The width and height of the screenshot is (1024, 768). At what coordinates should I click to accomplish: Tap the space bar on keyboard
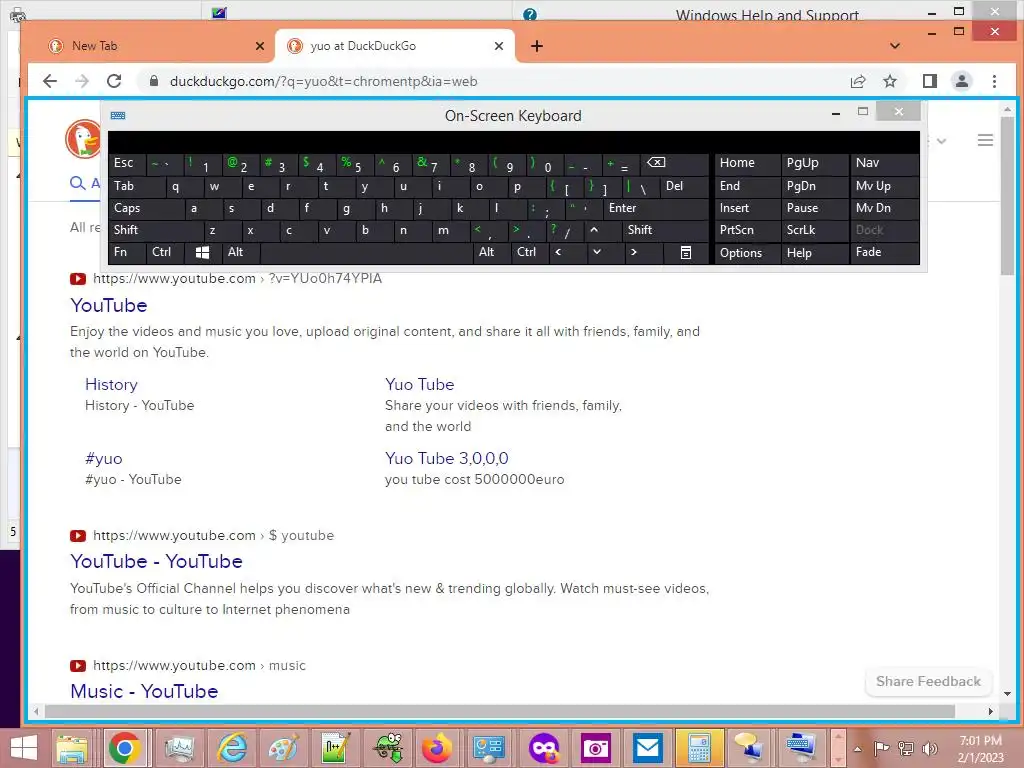pos(366,252)
